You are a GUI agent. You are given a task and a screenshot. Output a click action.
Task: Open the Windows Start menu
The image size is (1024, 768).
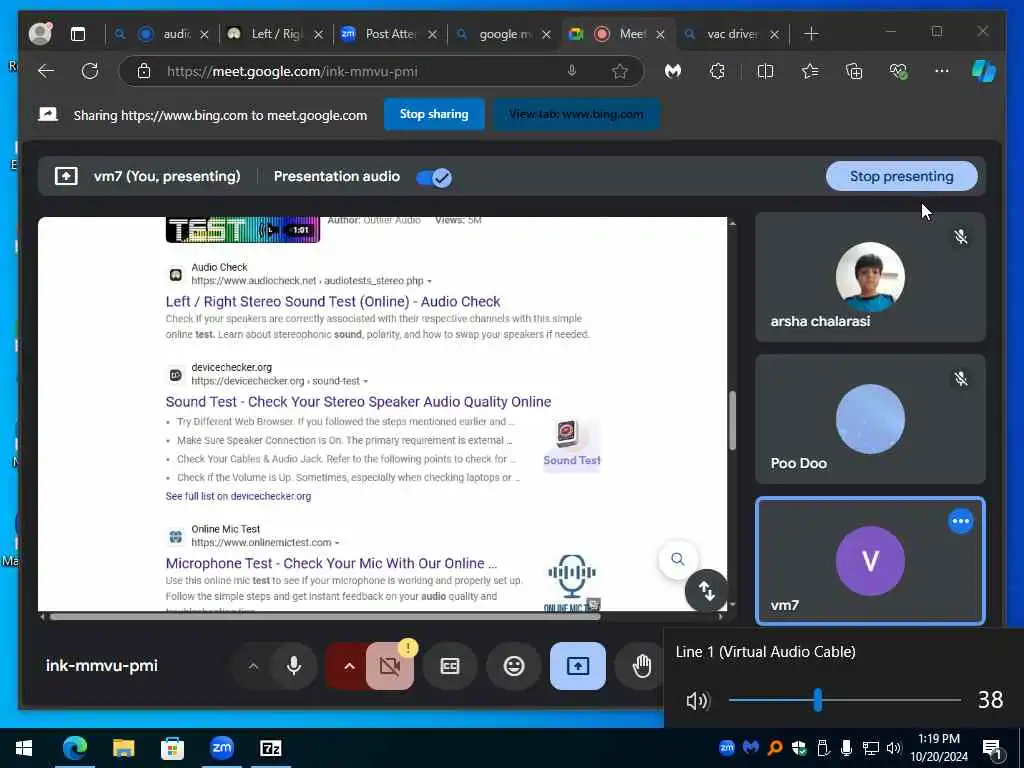click(x=24, y=748)
